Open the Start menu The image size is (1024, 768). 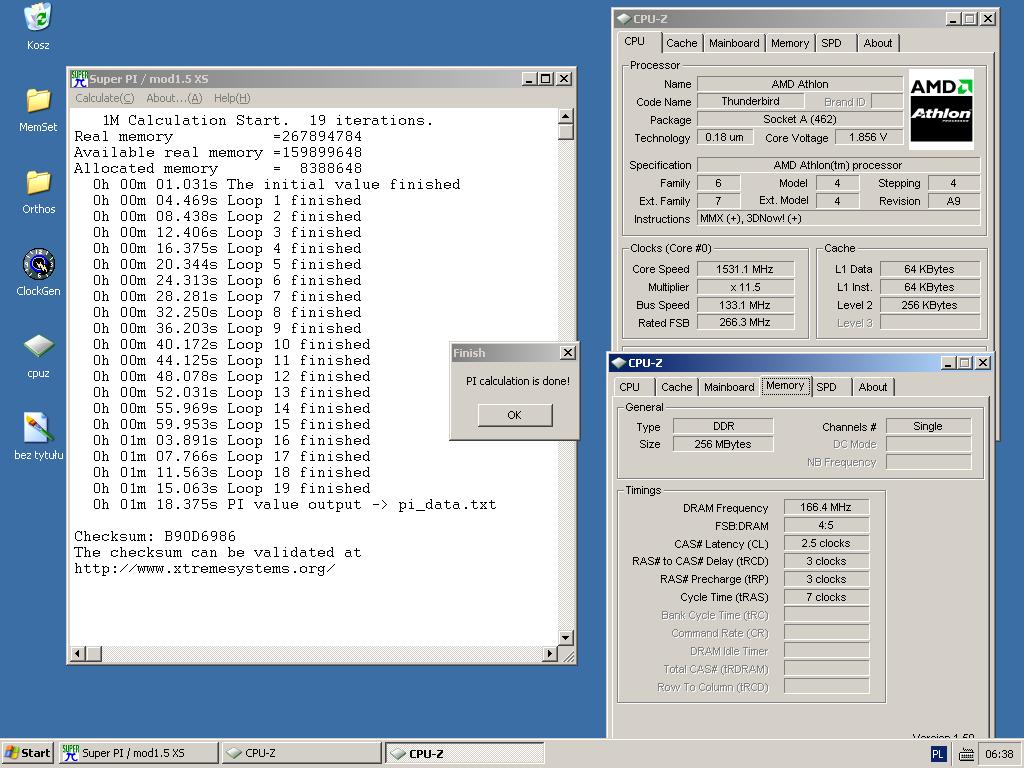point(27,753)
